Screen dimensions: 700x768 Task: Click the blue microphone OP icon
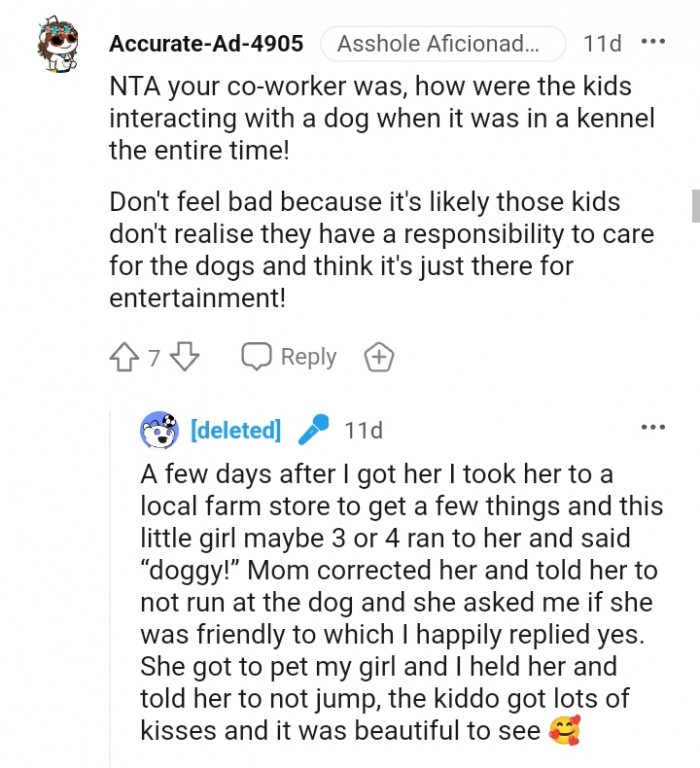coord(312,431)
